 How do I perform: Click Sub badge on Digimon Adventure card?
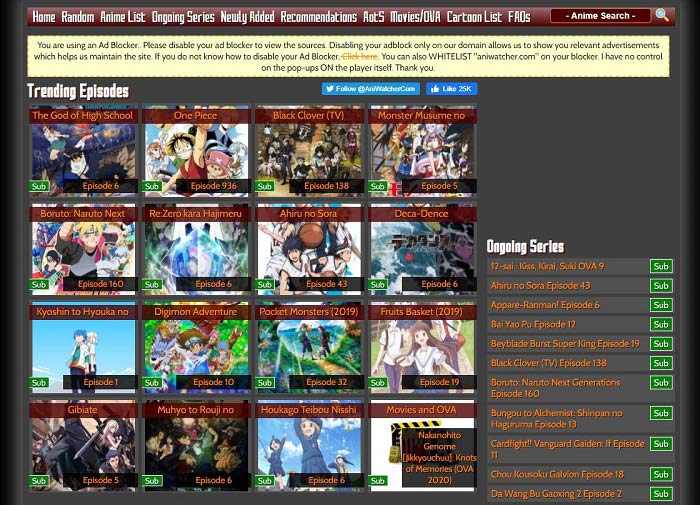tap(152, 383)
